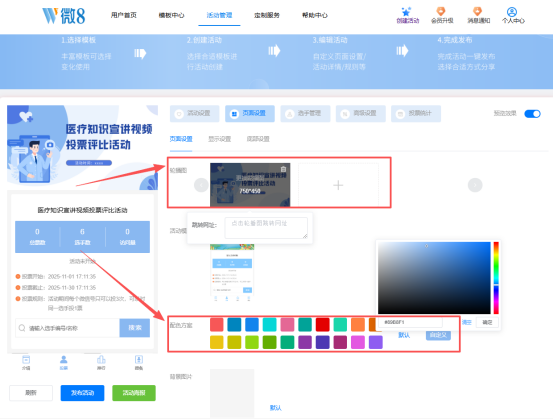The image size is (554, 419).
Task: Click 选手数 count in preview stats
Action: pos(82,237)
